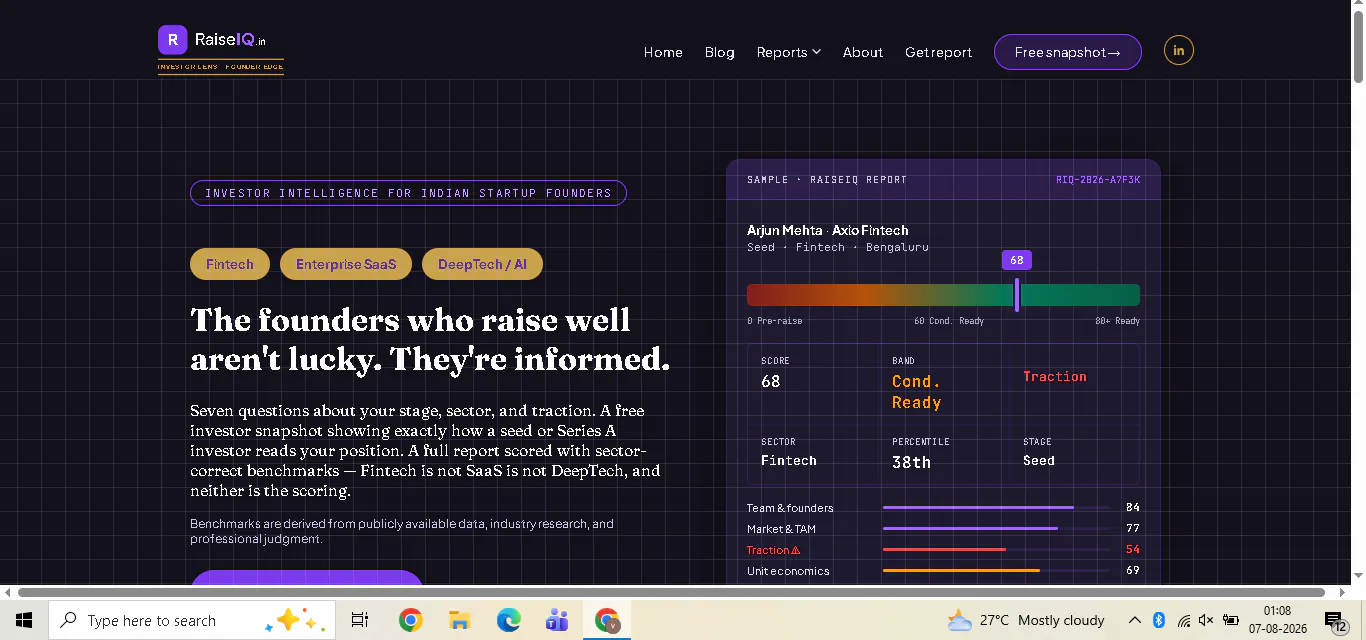Viewport: 1366px width, 640px height.
Task: Click the clock and date display
Action: pos(1278,620)
